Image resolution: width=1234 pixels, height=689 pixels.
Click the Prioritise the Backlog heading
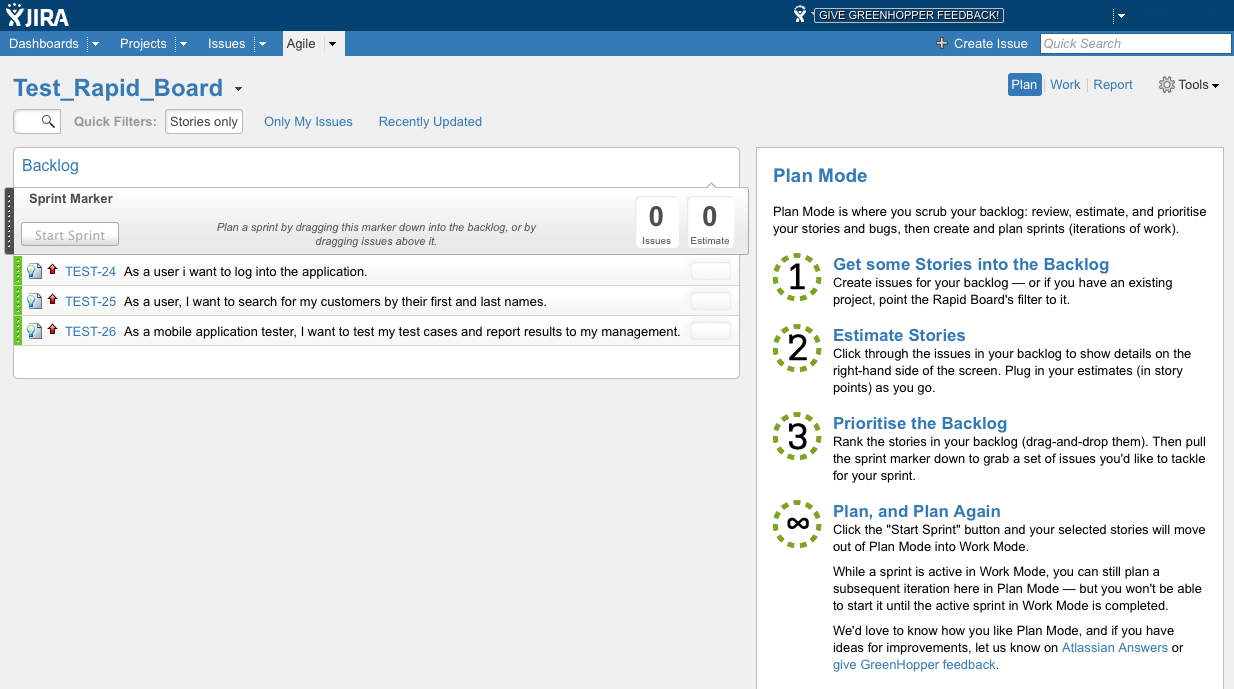(920, 423)
